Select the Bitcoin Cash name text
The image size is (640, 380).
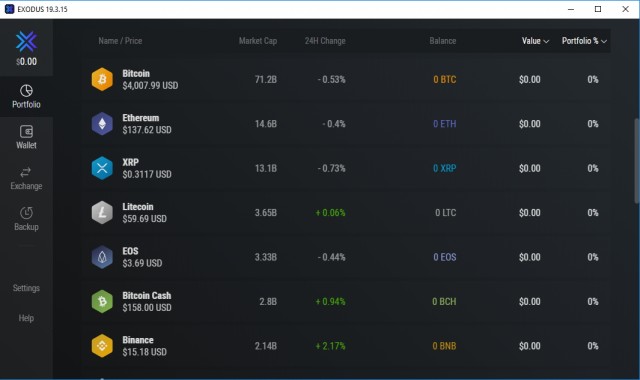(147, 296)
